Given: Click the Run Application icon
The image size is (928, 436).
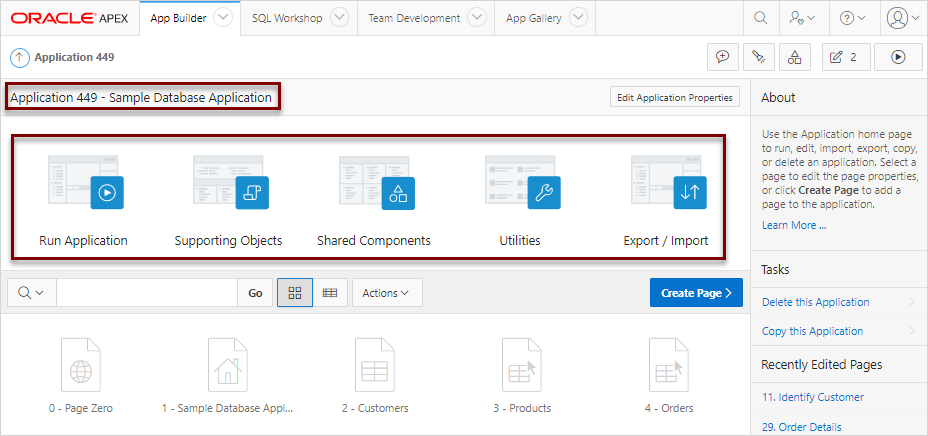Looking at the screenshot, I should coord(85,182).
